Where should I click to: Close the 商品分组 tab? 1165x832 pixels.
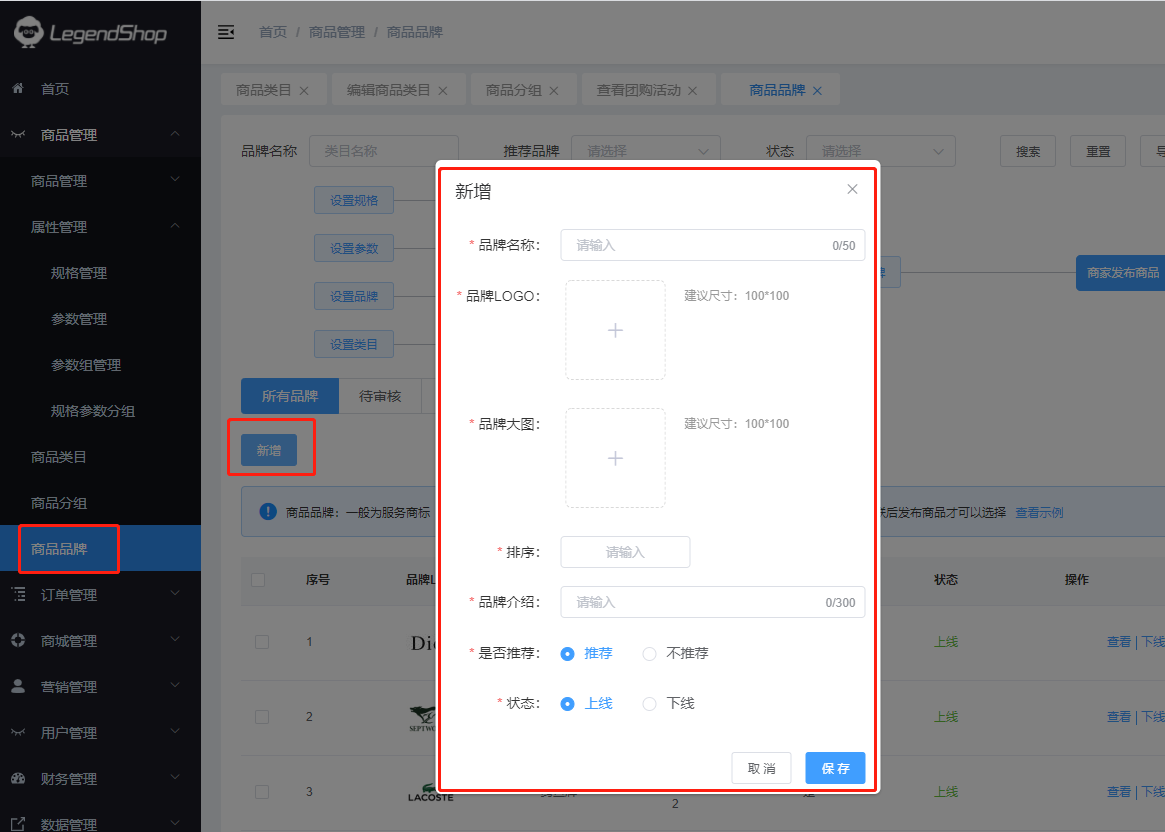coord(554,91)
